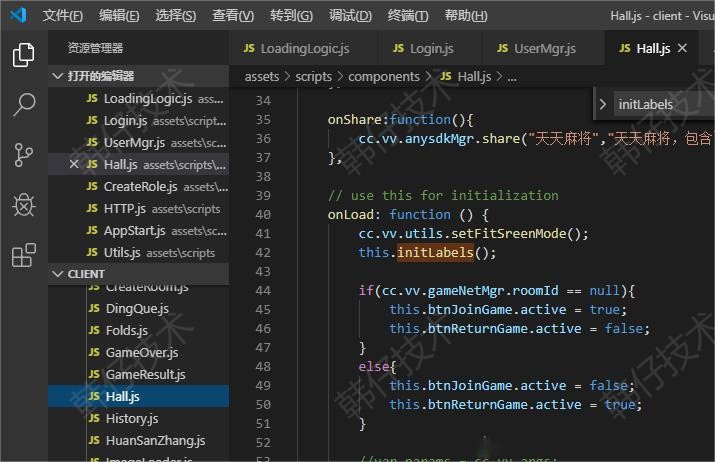The width and height of the screenshot is (715, 462).
Task: Open the 转到(G) menu
Action: coord(291,16)
